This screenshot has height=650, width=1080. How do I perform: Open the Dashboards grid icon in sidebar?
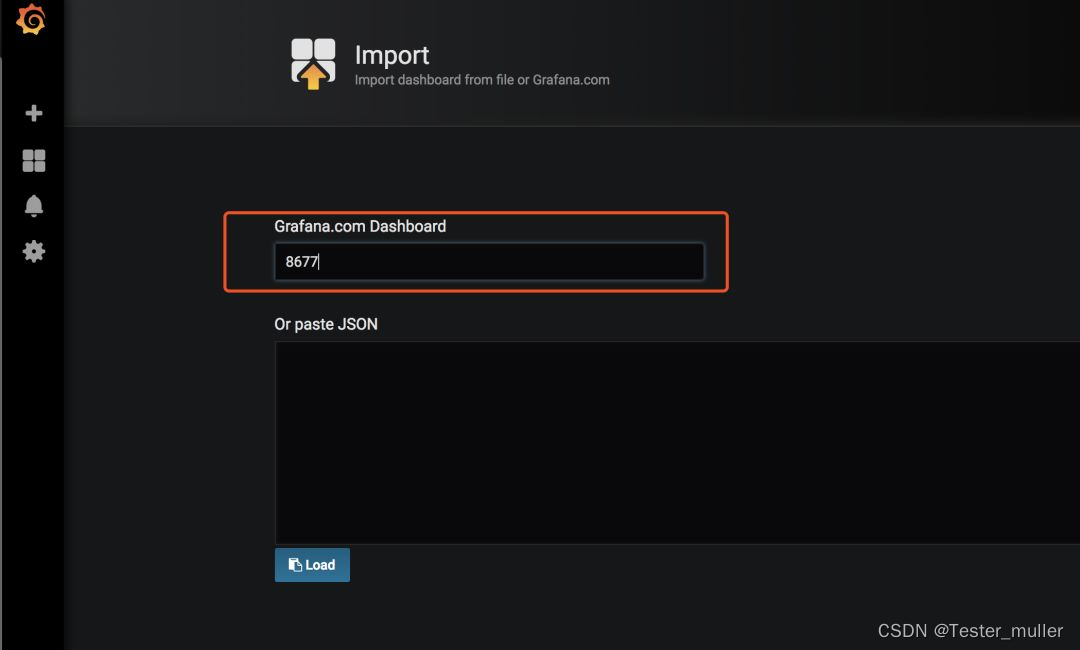pyautogui.click(x=34, y=160)
